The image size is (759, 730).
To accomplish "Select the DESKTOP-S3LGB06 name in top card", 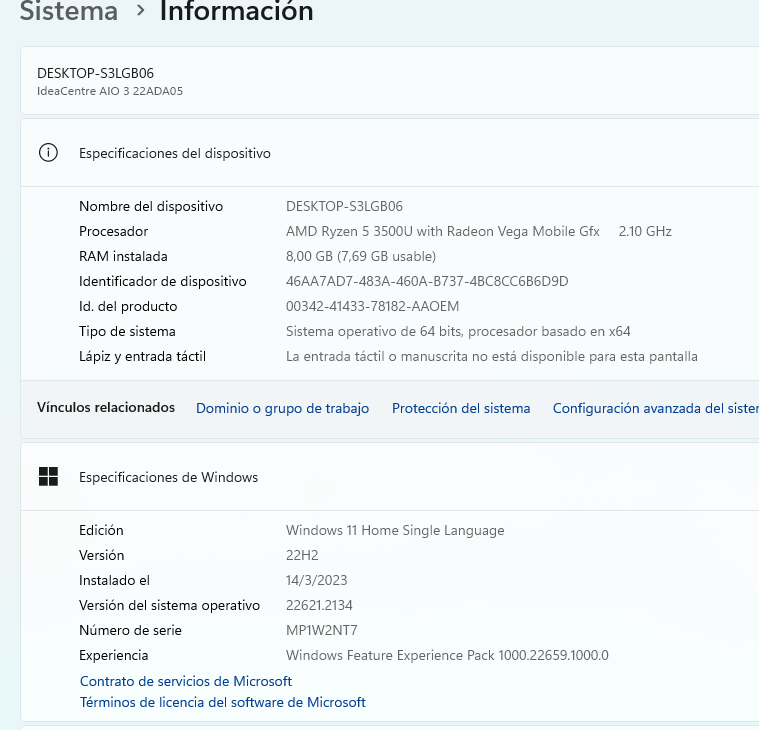I will click(95, 73).
